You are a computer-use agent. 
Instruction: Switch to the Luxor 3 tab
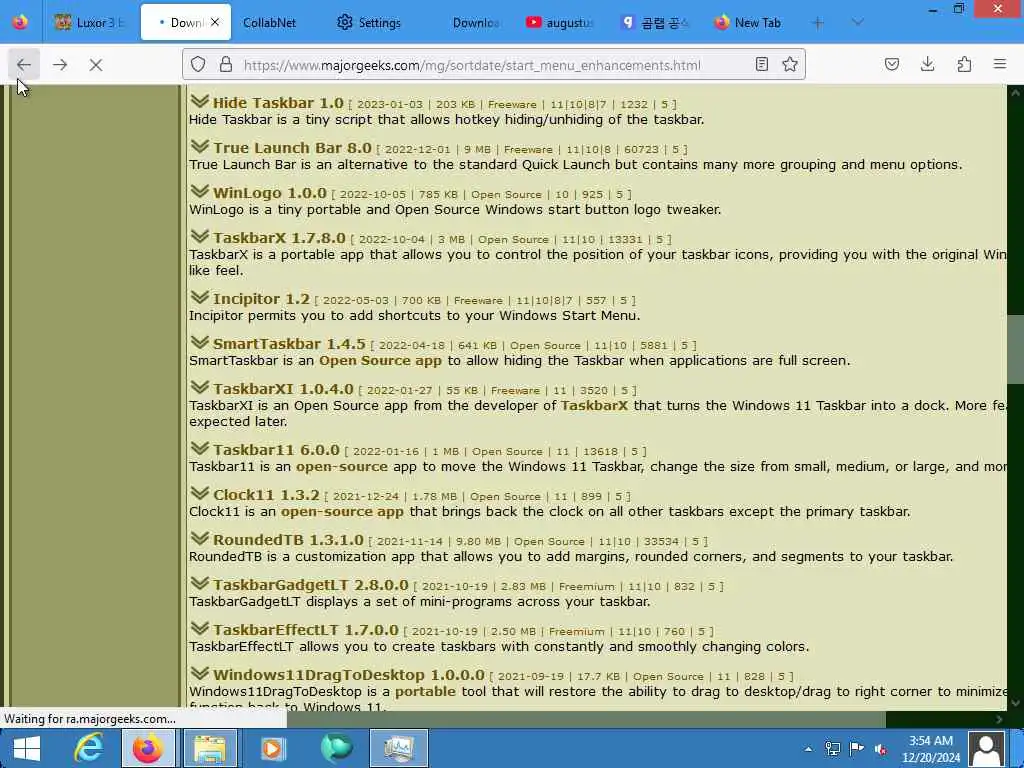[90, 22]
